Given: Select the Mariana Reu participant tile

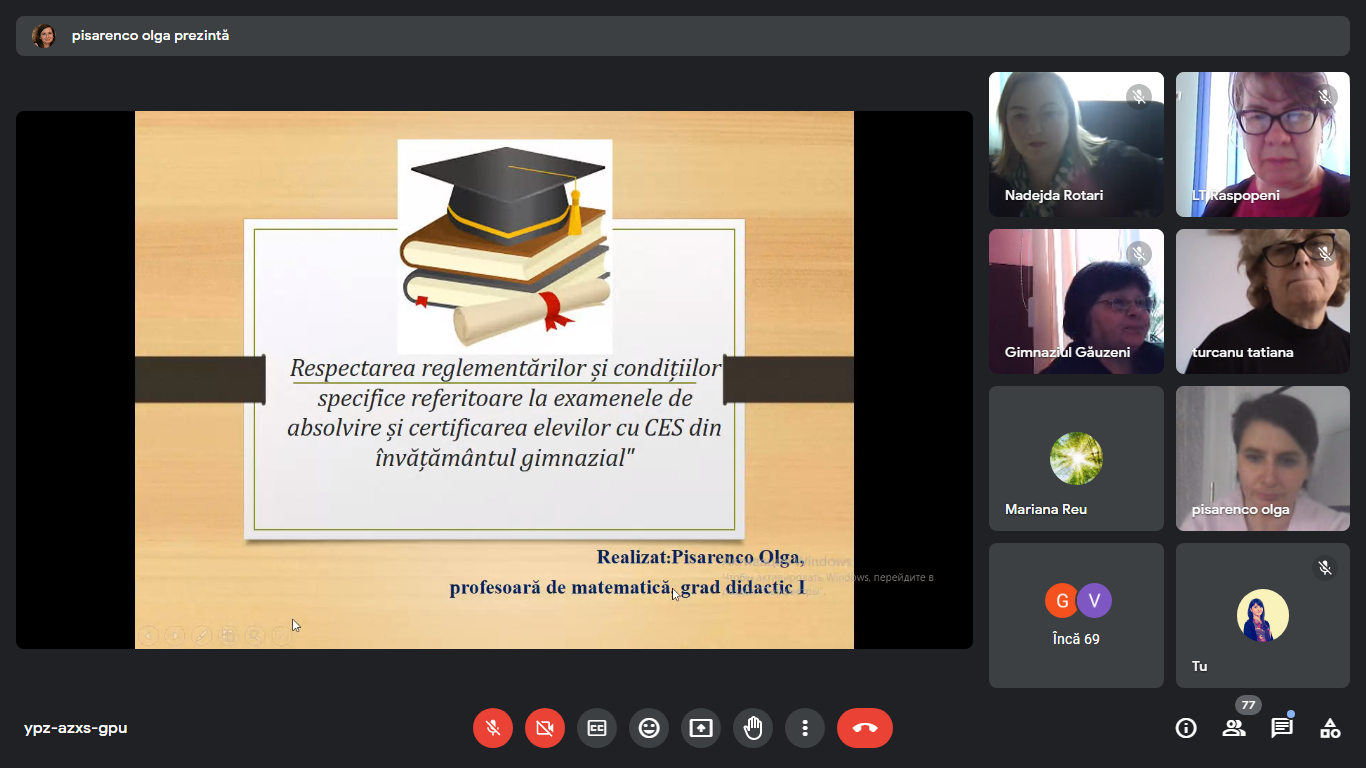Looking at the screenshot, I should coord(1076,458).
